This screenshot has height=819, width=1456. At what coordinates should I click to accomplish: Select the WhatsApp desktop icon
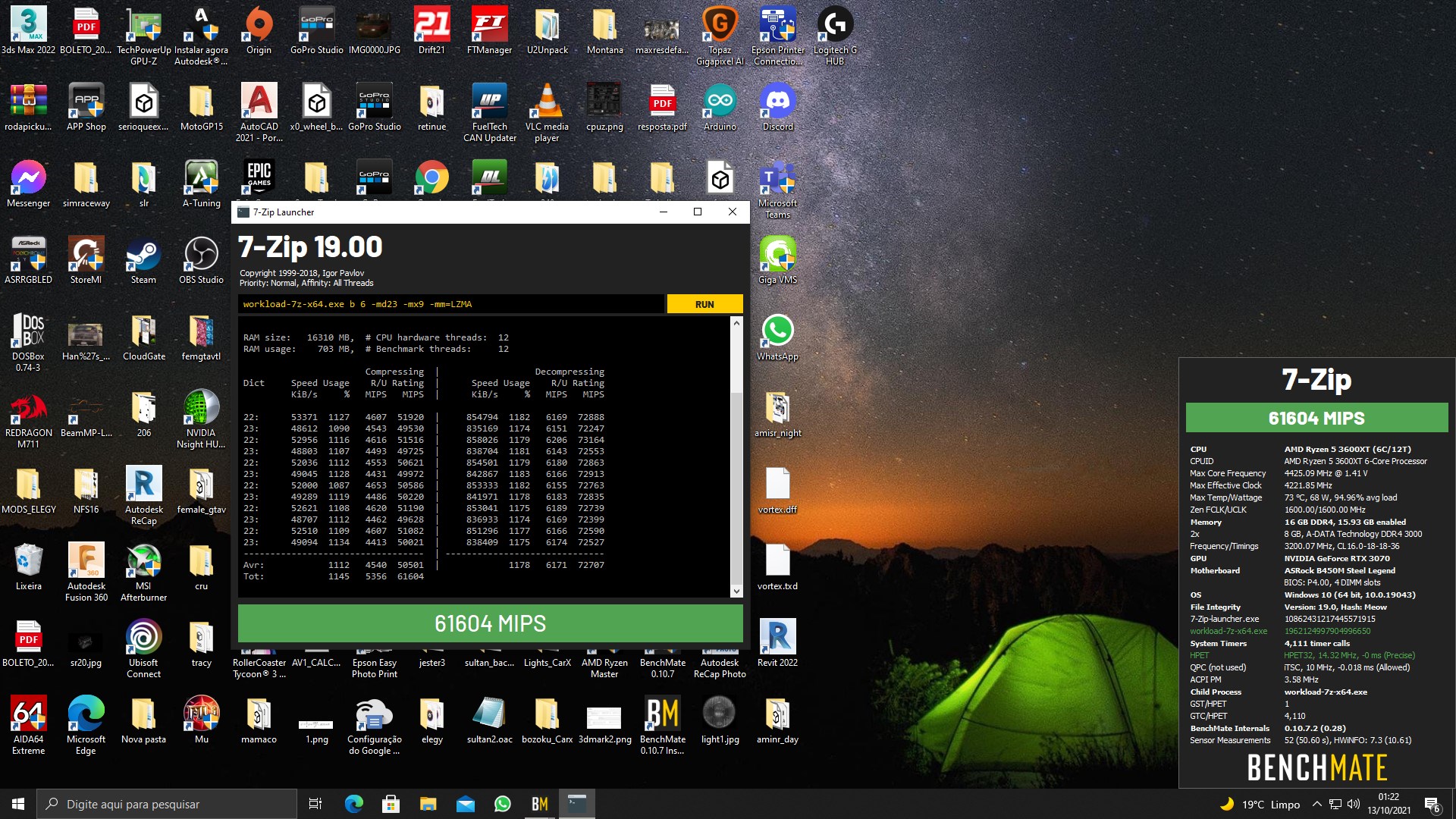(777, 337)
